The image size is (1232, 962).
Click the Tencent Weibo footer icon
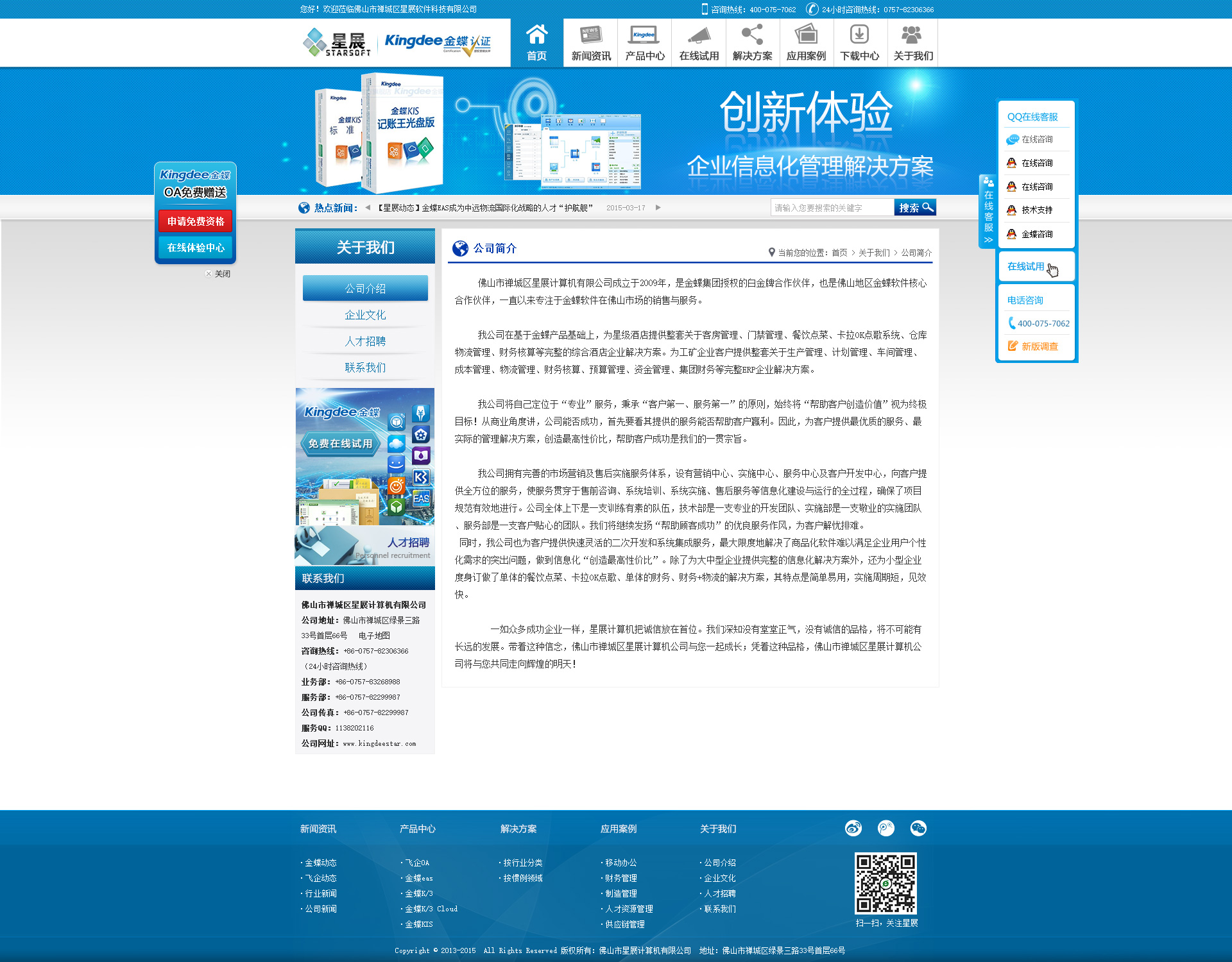886,828
